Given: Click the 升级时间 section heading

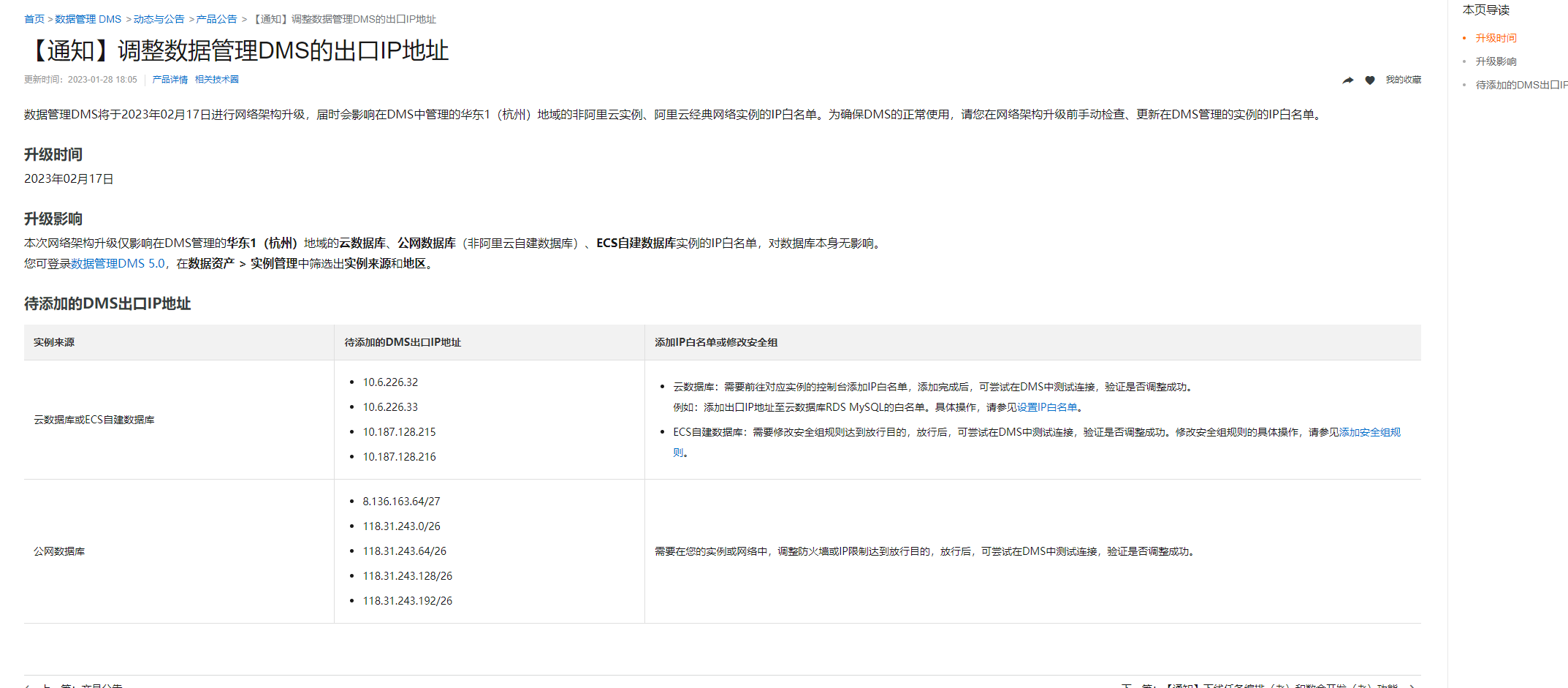Looking at the screenshot, I should pos(53,154).
